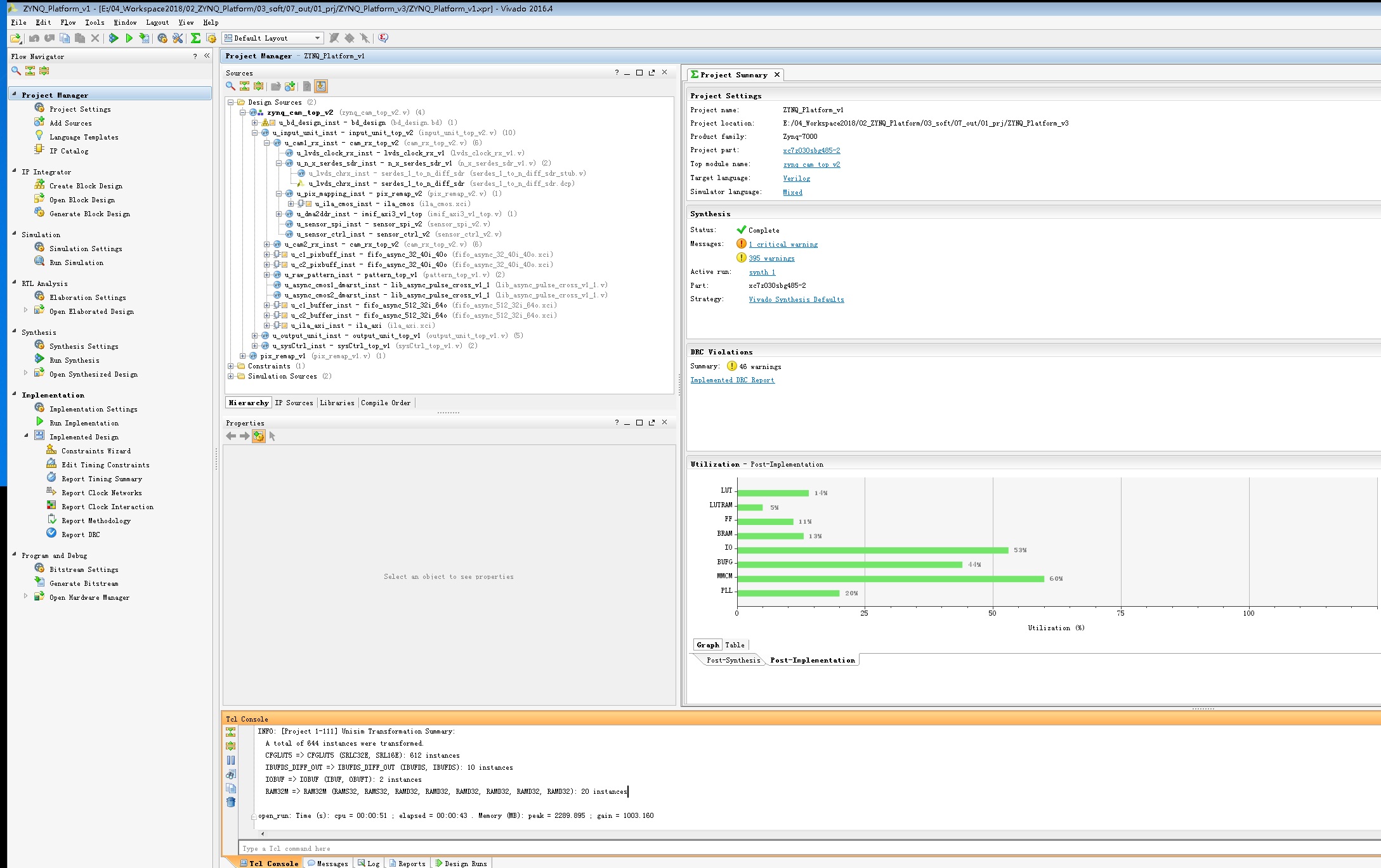
Task: Click the Report DRC icon in Flow Navigator
Action: click(x=52, y=534)
